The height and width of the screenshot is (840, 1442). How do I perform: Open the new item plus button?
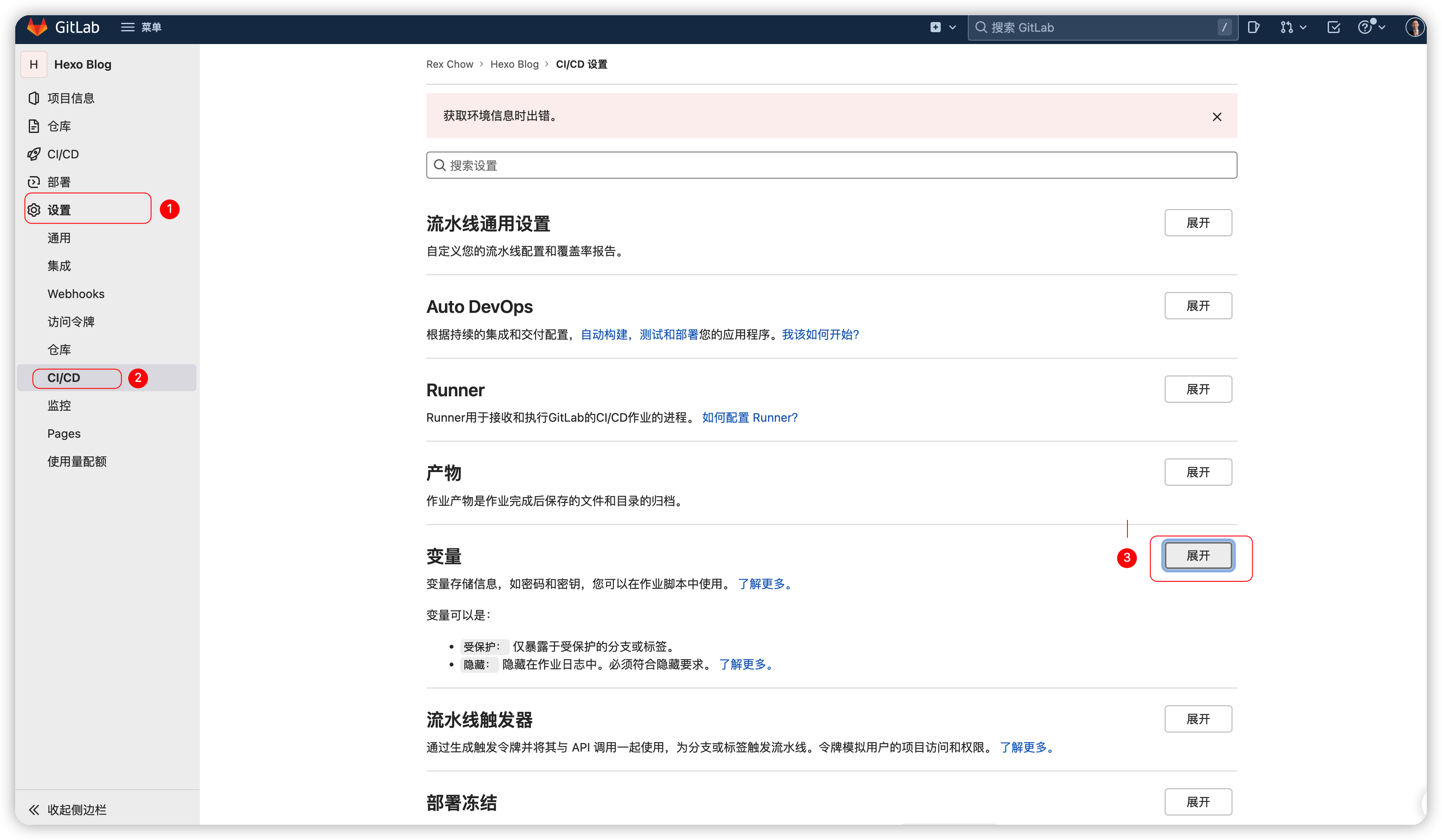pyautogui.click(x=935, y=27)
